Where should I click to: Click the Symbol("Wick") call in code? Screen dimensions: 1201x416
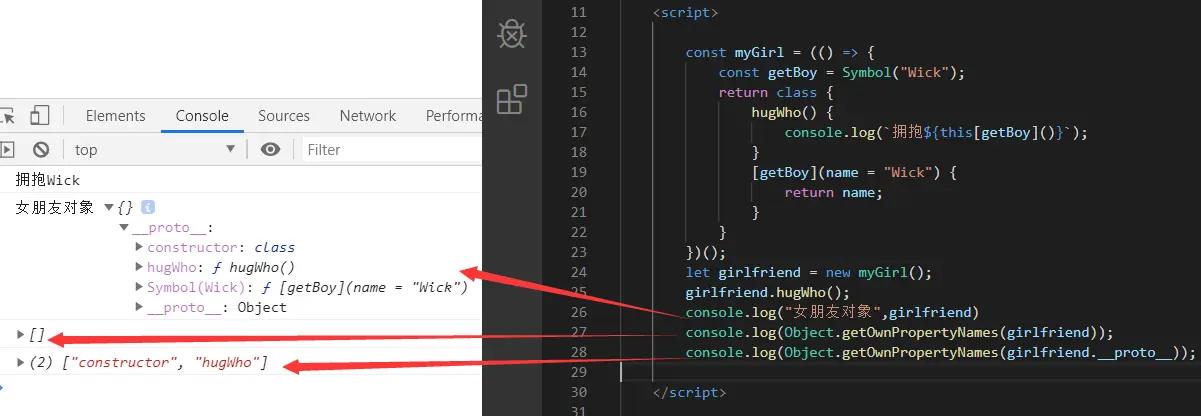(x=901, y=72)
